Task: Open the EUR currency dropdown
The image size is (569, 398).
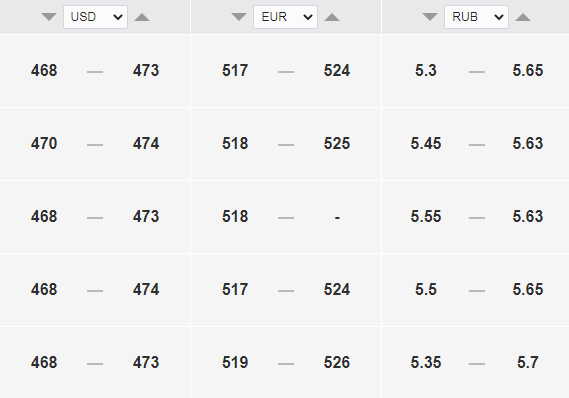Action: coord(285,17)
